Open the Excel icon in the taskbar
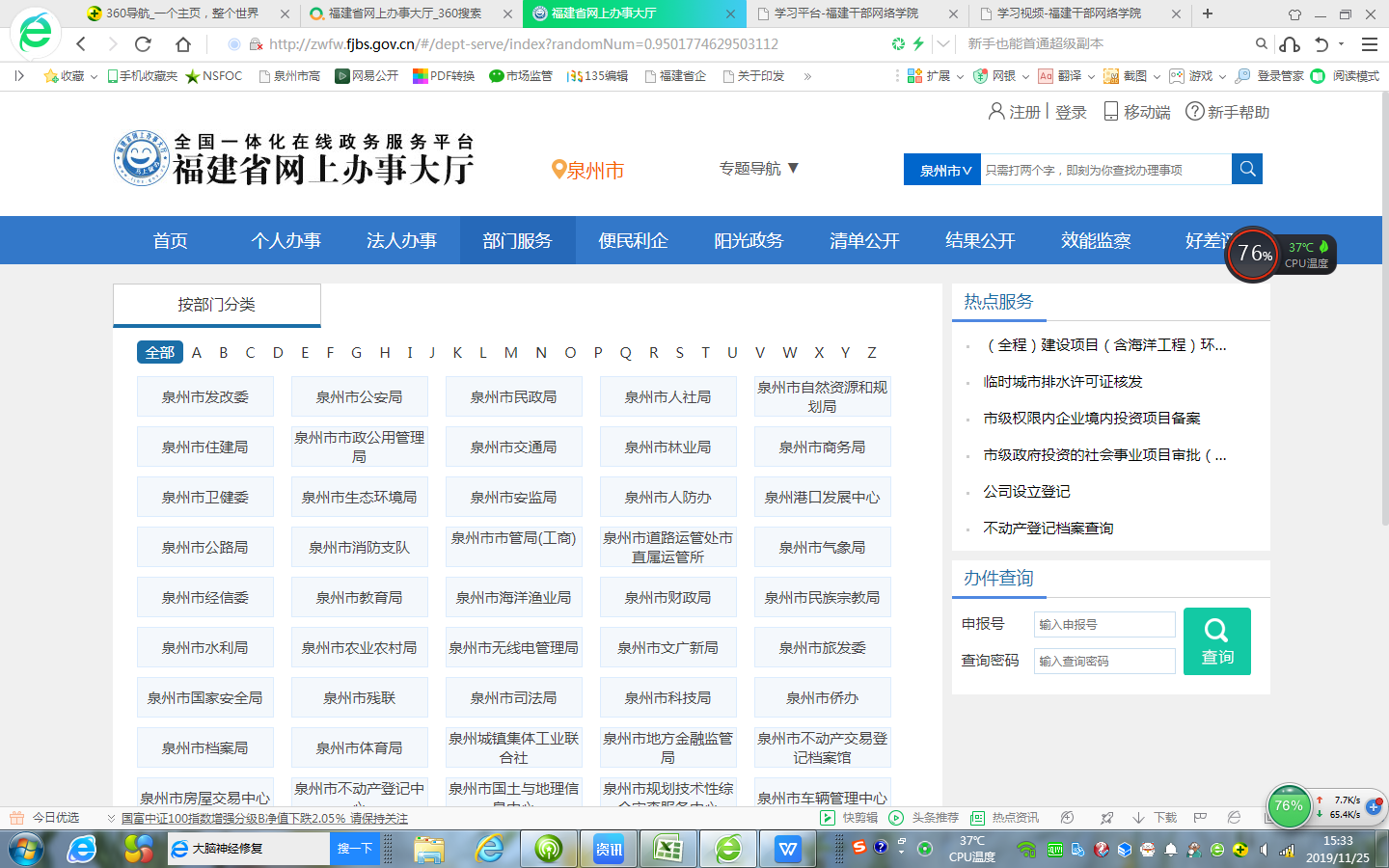This screenshot has height=868, width=1389. 667,849
